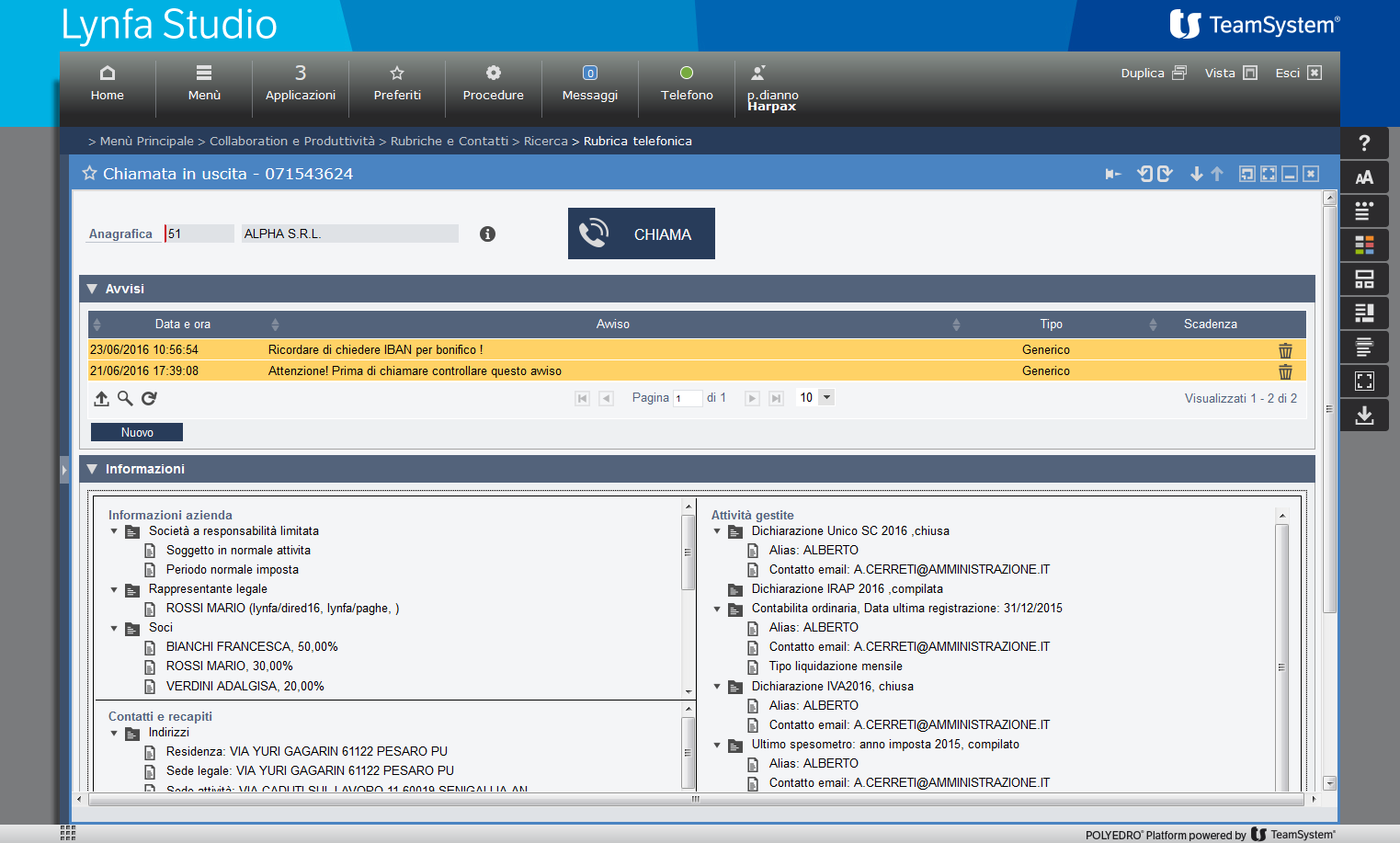Click the search magnifier in Avvisi toolbar

125,398
